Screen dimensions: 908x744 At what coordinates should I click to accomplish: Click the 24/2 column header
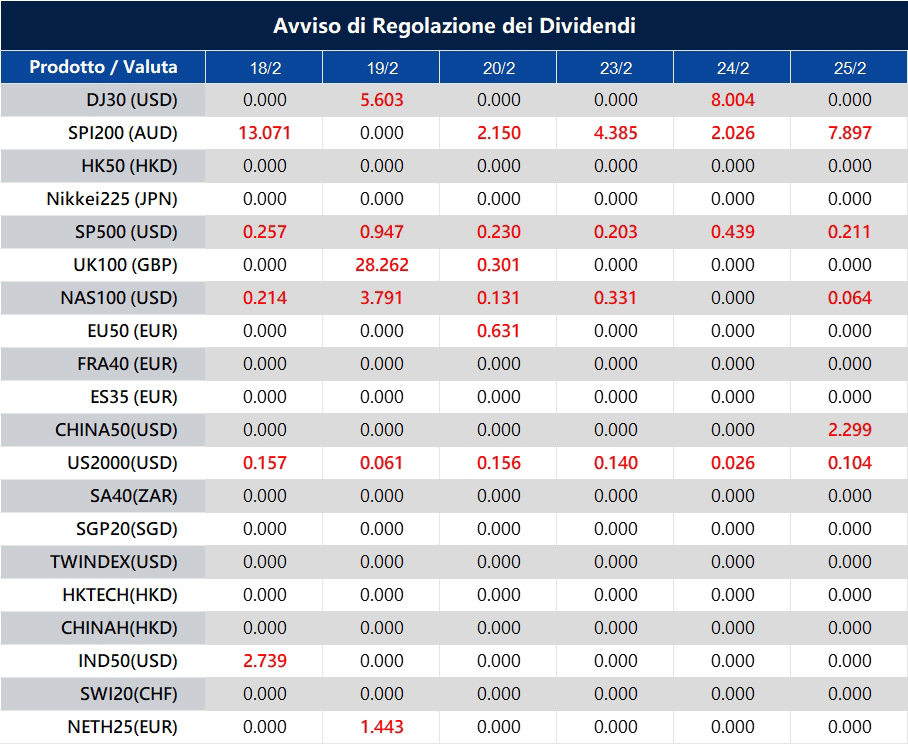[733, 67]
